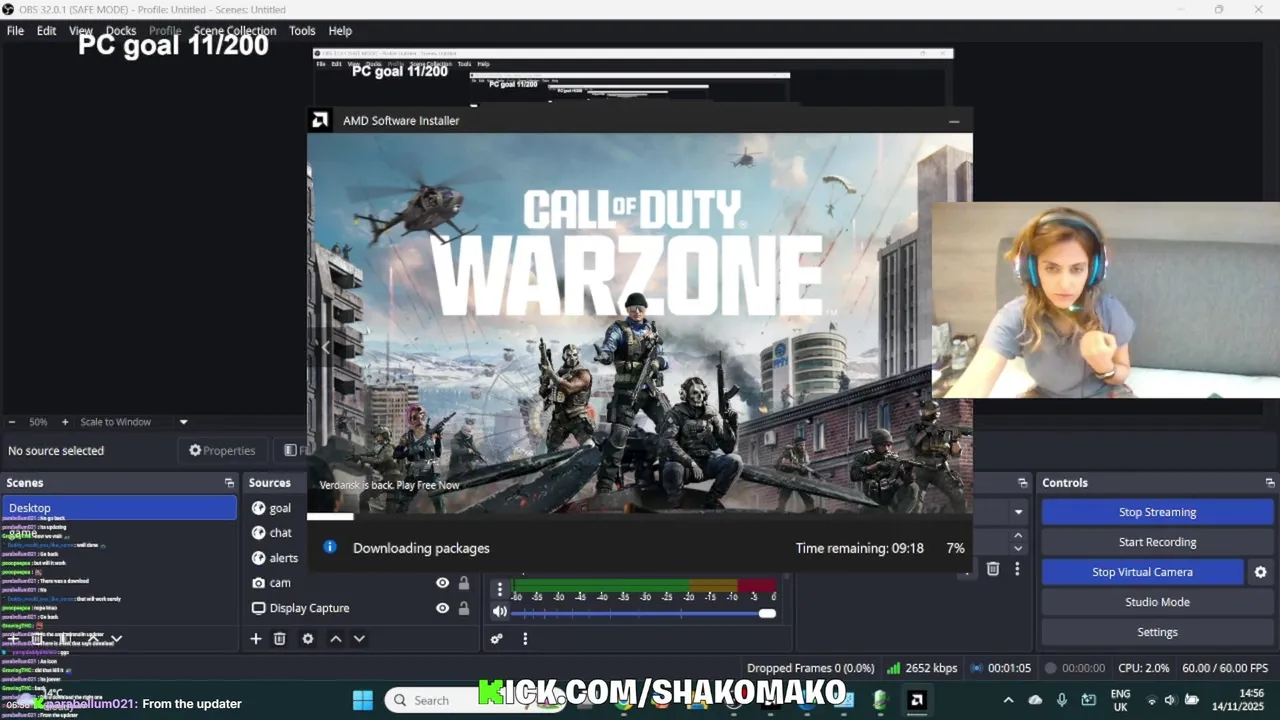
Task: Click the audio level meter bar
Action: pos(644,585)
